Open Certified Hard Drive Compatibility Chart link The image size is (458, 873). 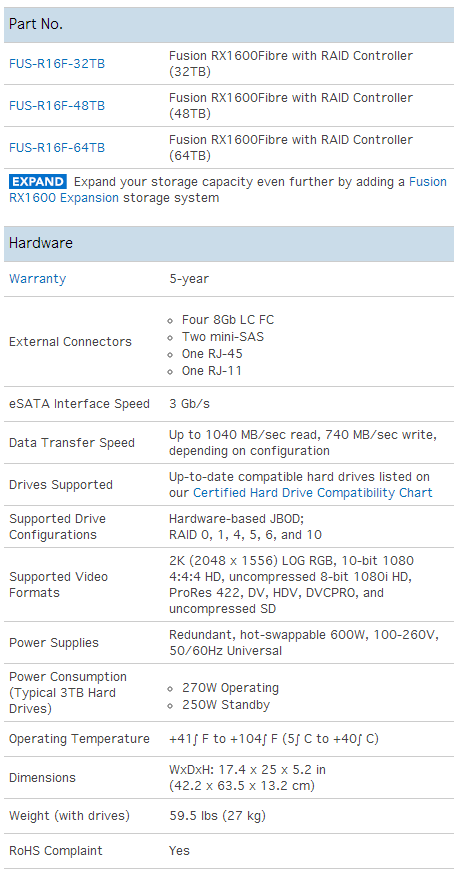click(313, 493)
